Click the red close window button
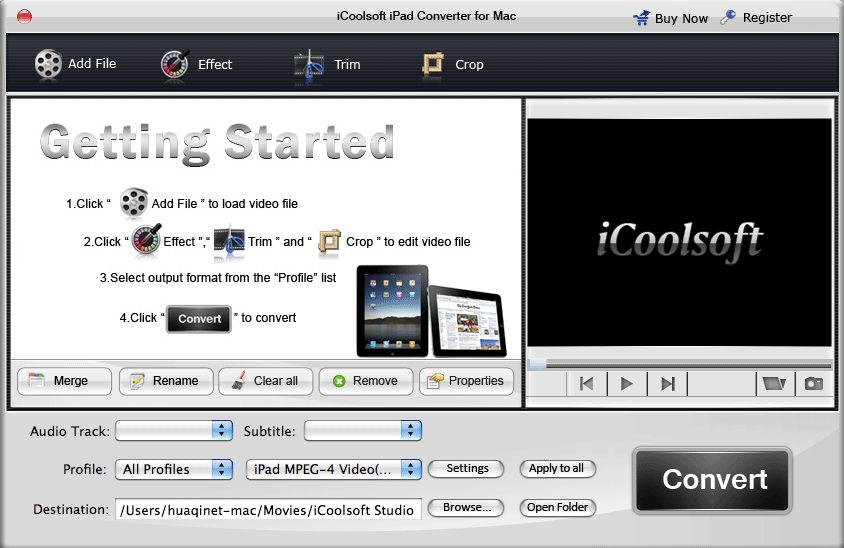Viewport: 844px width, 548px height. coord(24,17)
